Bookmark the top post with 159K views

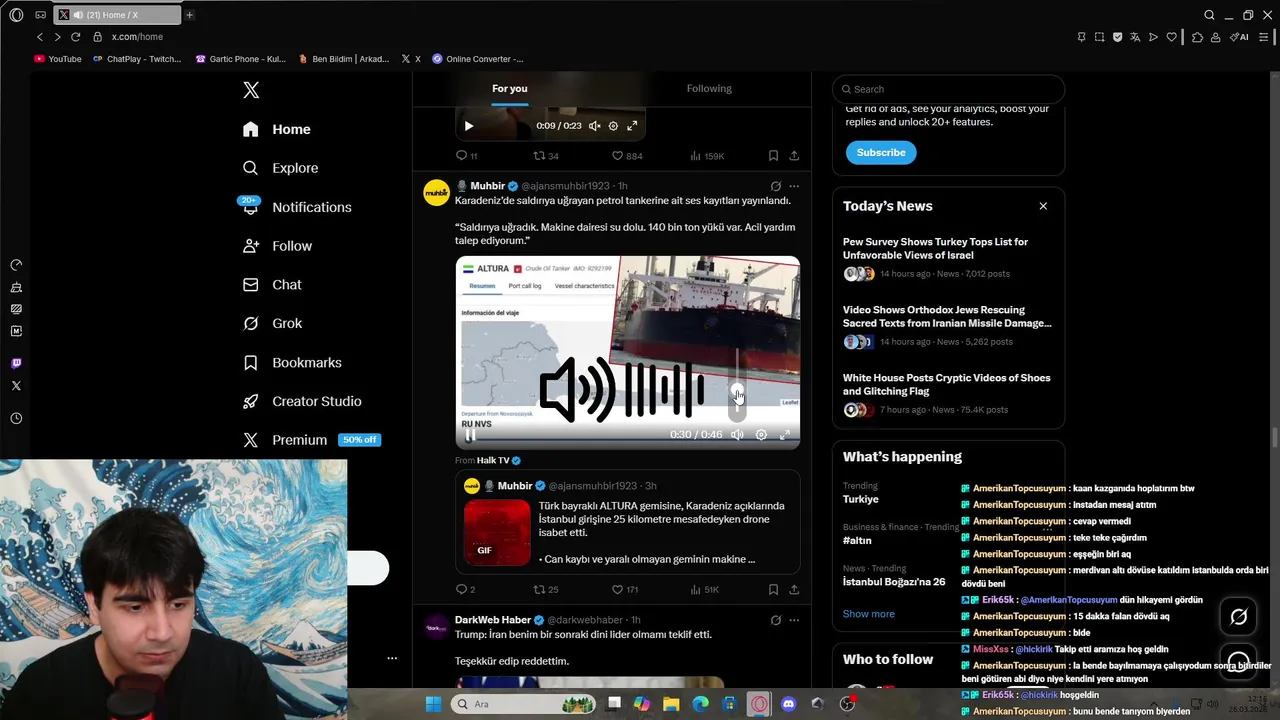coord(773,156)
